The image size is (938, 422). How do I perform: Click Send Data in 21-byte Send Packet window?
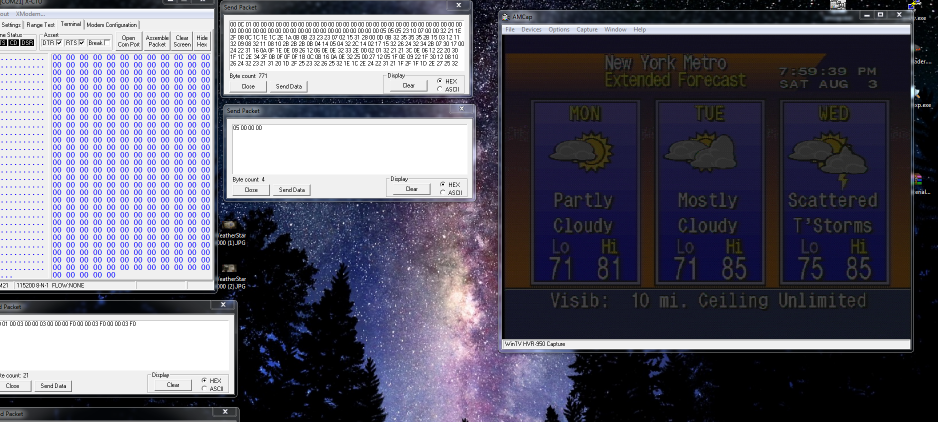(53, 386)
